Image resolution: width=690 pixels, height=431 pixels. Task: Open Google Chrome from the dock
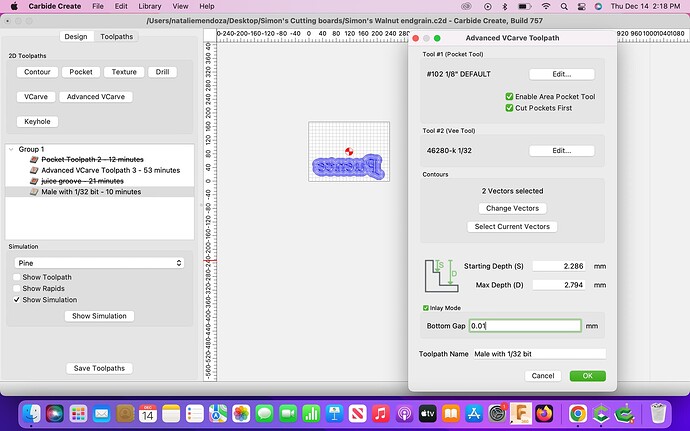click(x=578, y=414)
